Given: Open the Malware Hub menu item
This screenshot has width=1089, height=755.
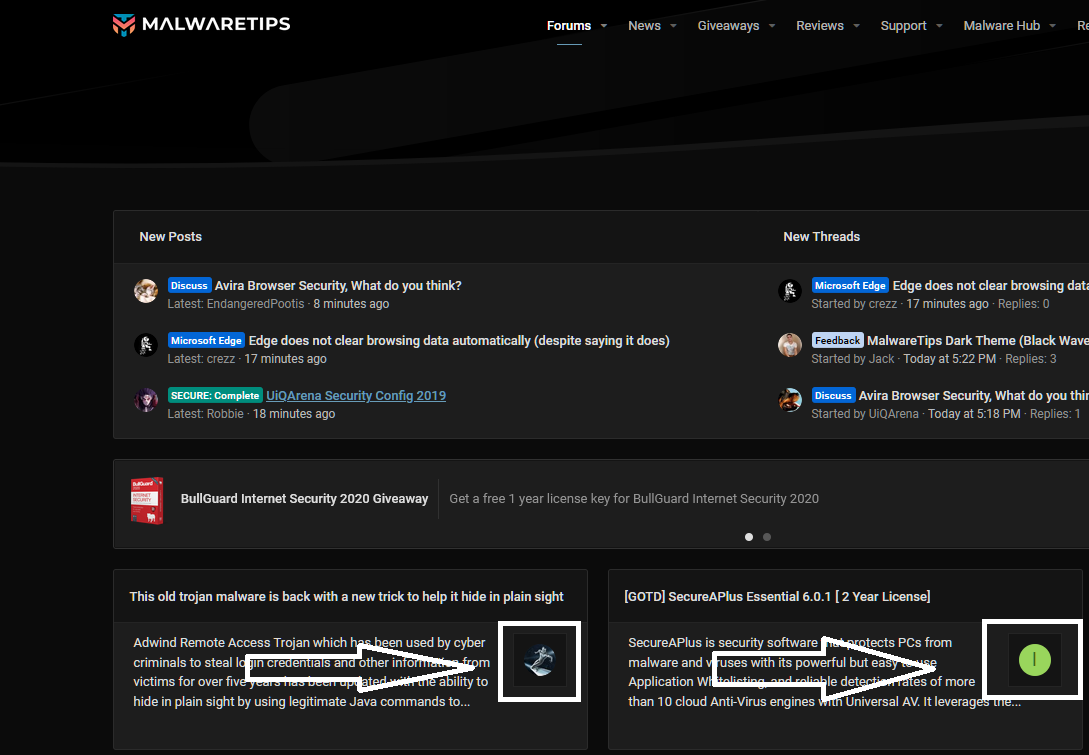Looking at the screenshot, I should [1001, 26].
